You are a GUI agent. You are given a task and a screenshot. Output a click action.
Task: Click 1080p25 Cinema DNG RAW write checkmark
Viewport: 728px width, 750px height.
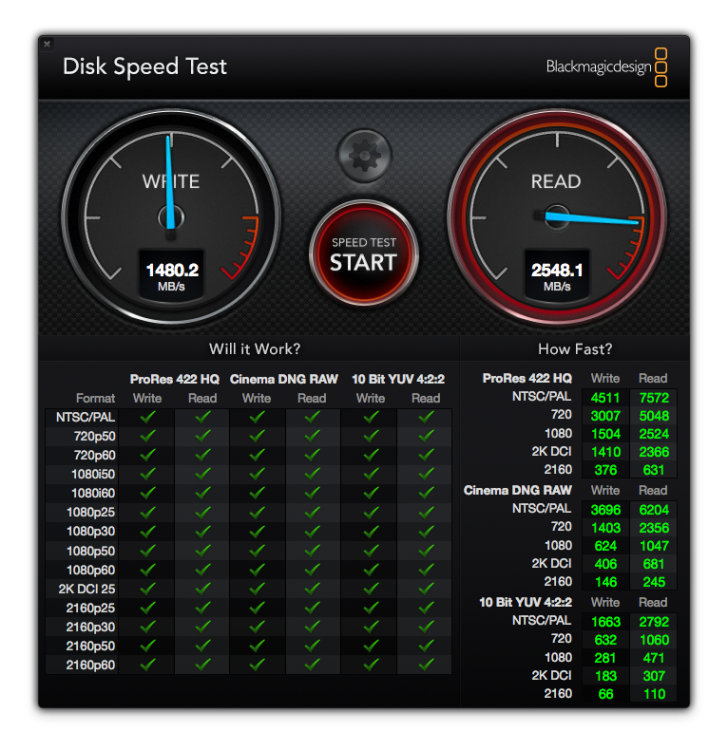(257, 512)
